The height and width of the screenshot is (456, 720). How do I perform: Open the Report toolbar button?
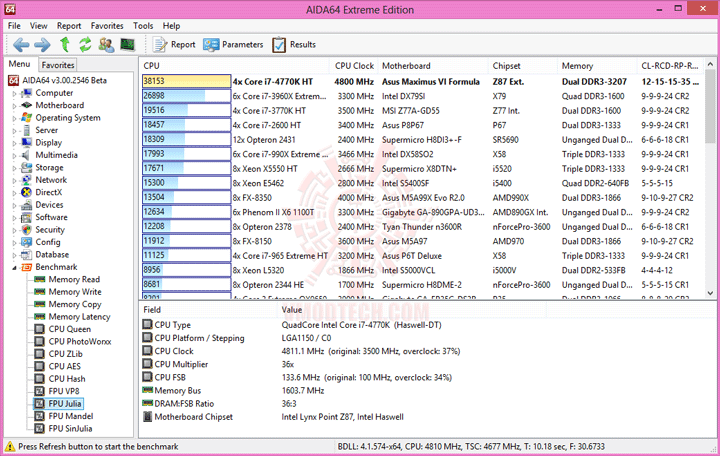[174, 45]
